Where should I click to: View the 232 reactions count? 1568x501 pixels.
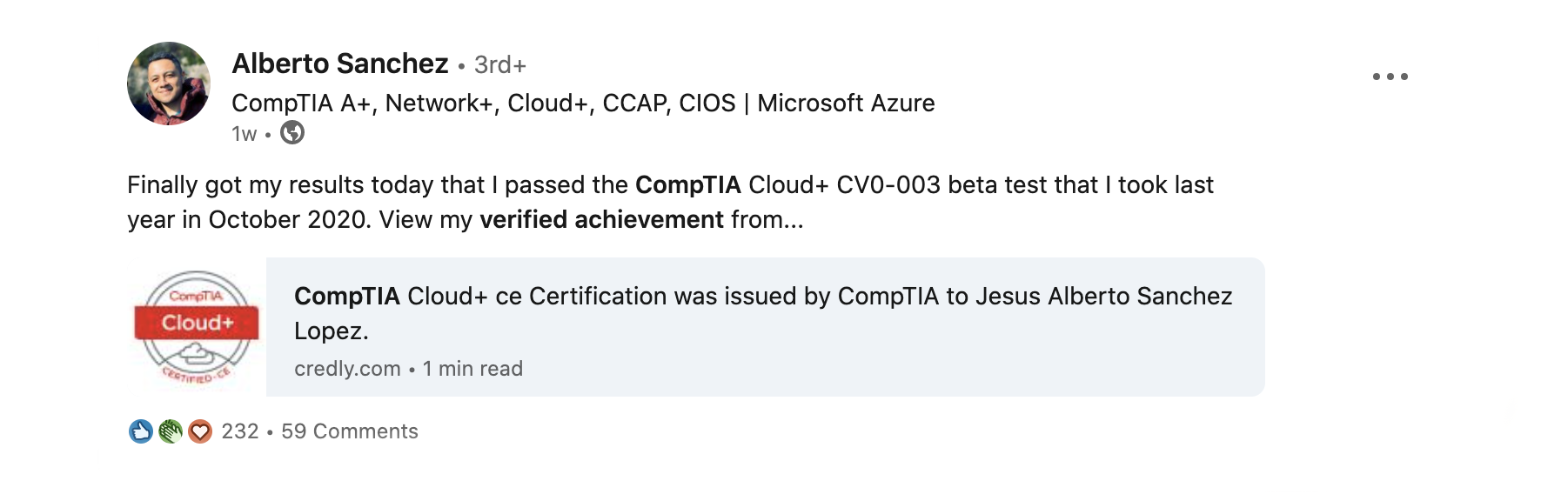click(240, 431)
